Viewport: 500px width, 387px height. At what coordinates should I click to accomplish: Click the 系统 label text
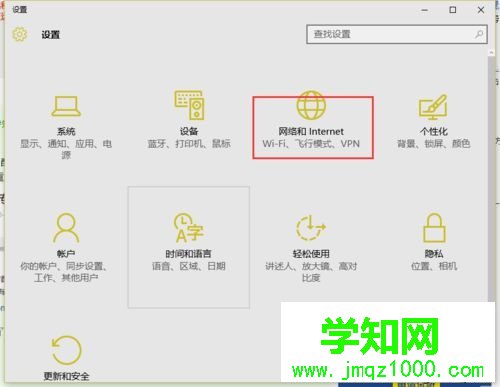coord(66,131)
